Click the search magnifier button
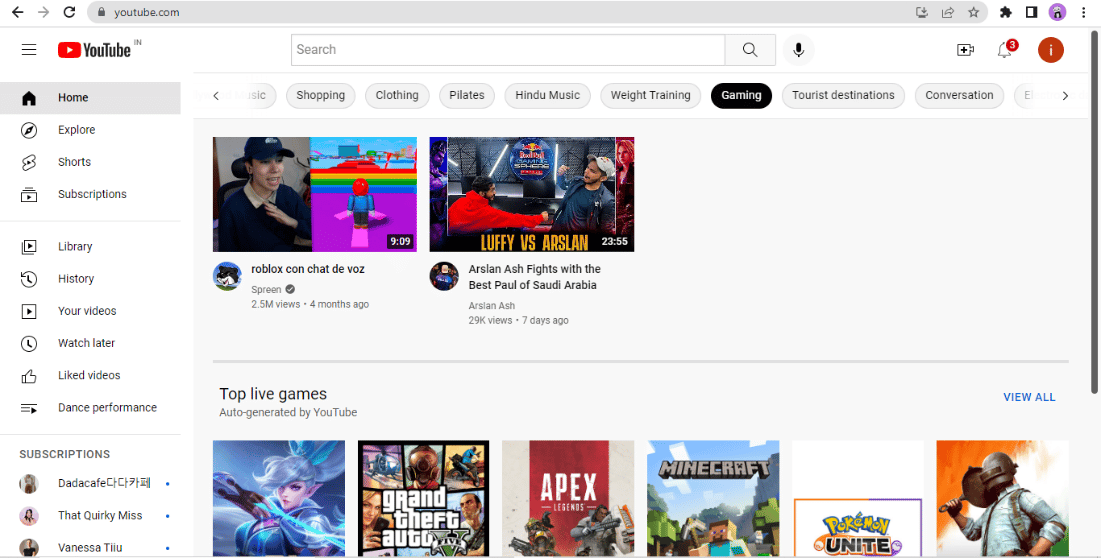Viewport: 1101px width, 558px height. [750, 50]
